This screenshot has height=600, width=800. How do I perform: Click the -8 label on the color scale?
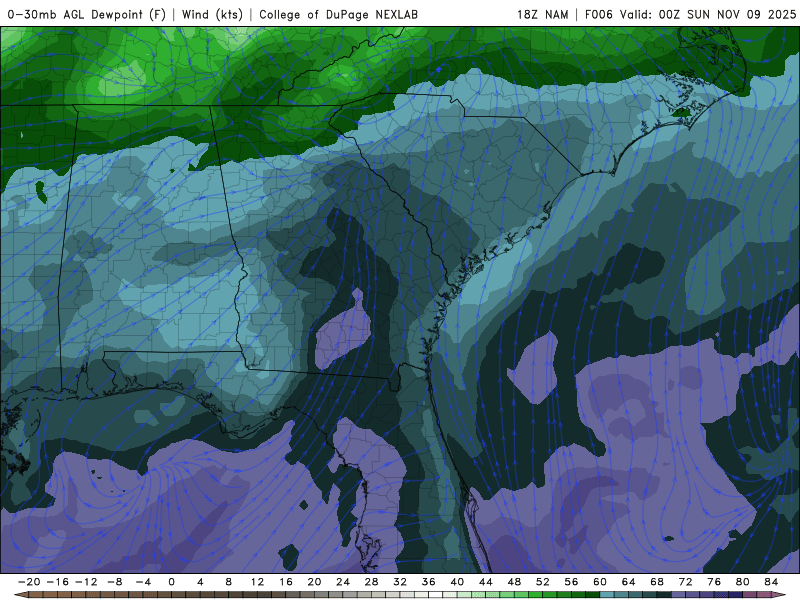(x=114, y=582)
